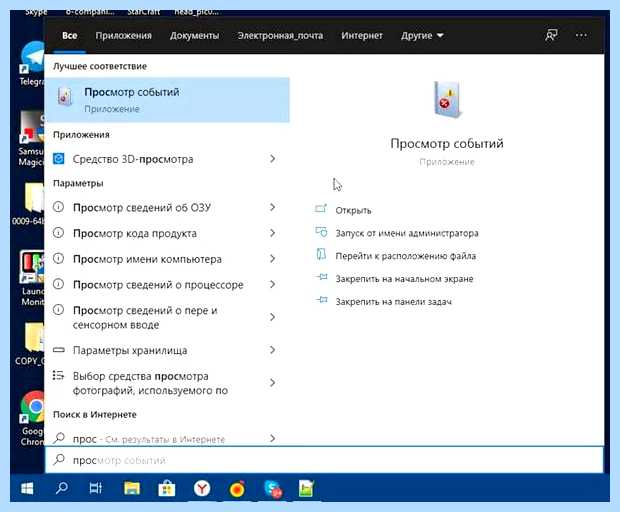Screen dimensions: 620x512
Task: Switch to the Интернет tab
Action: [362, 36]
